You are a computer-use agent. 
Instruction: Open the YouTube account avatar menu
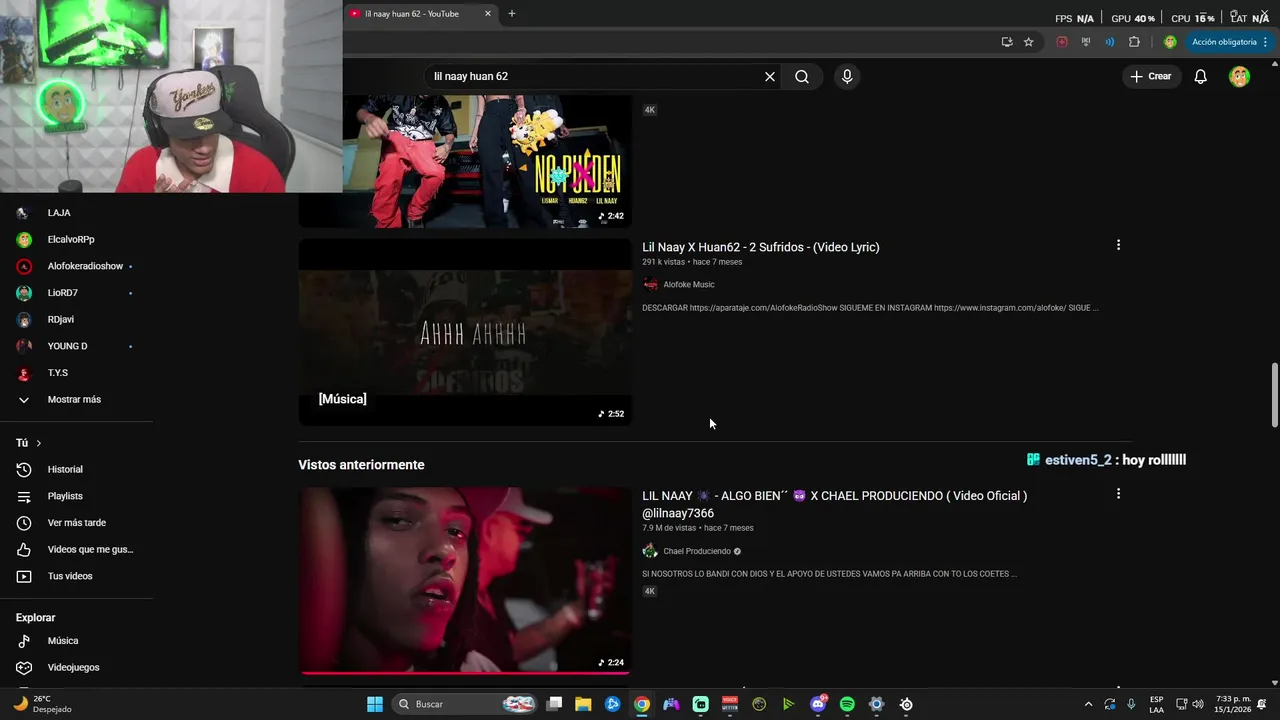[x=1239, y=76]
